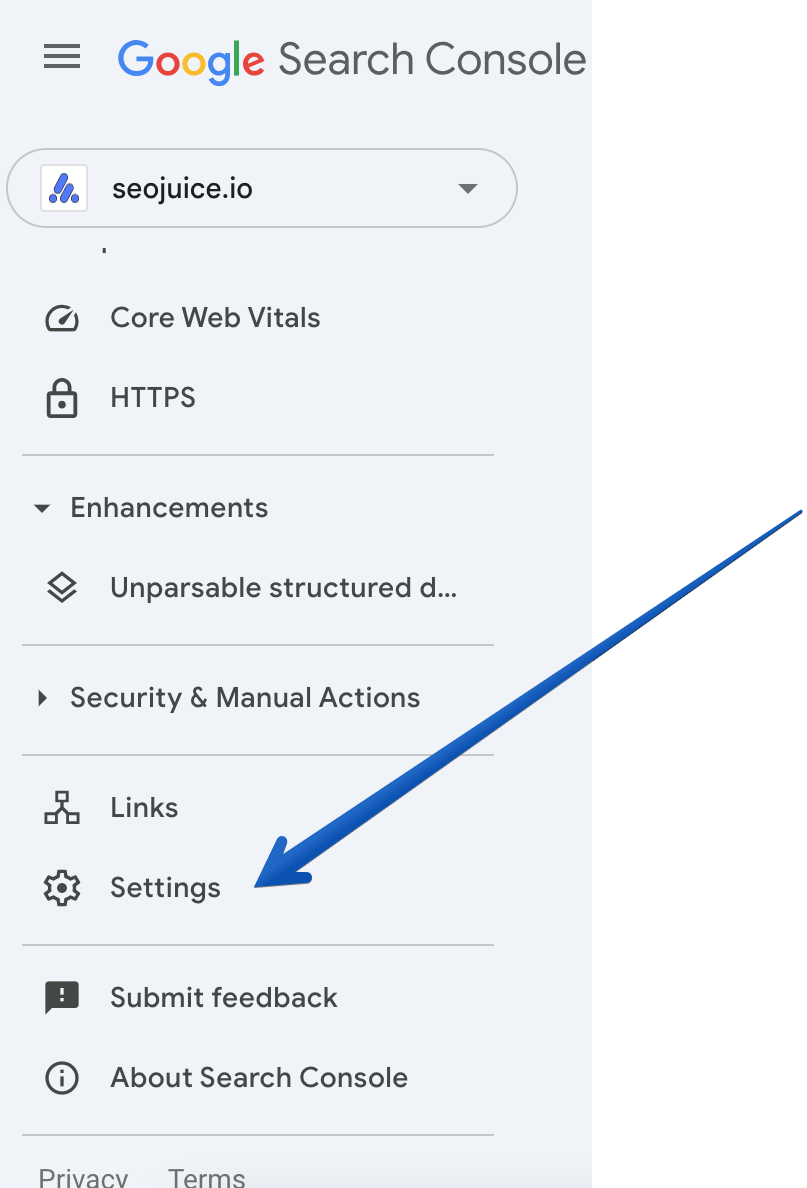Click the About Search Console info icon

click(x=61, y=1078)
